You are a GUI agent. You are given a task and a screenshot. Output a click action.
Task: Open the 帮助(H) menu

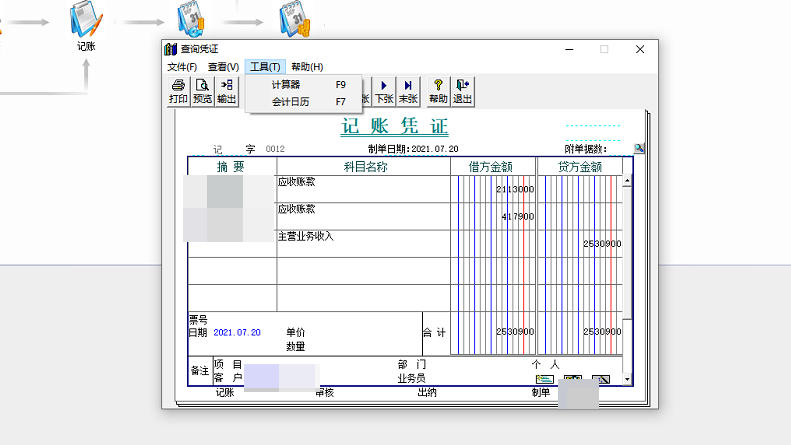307,67
